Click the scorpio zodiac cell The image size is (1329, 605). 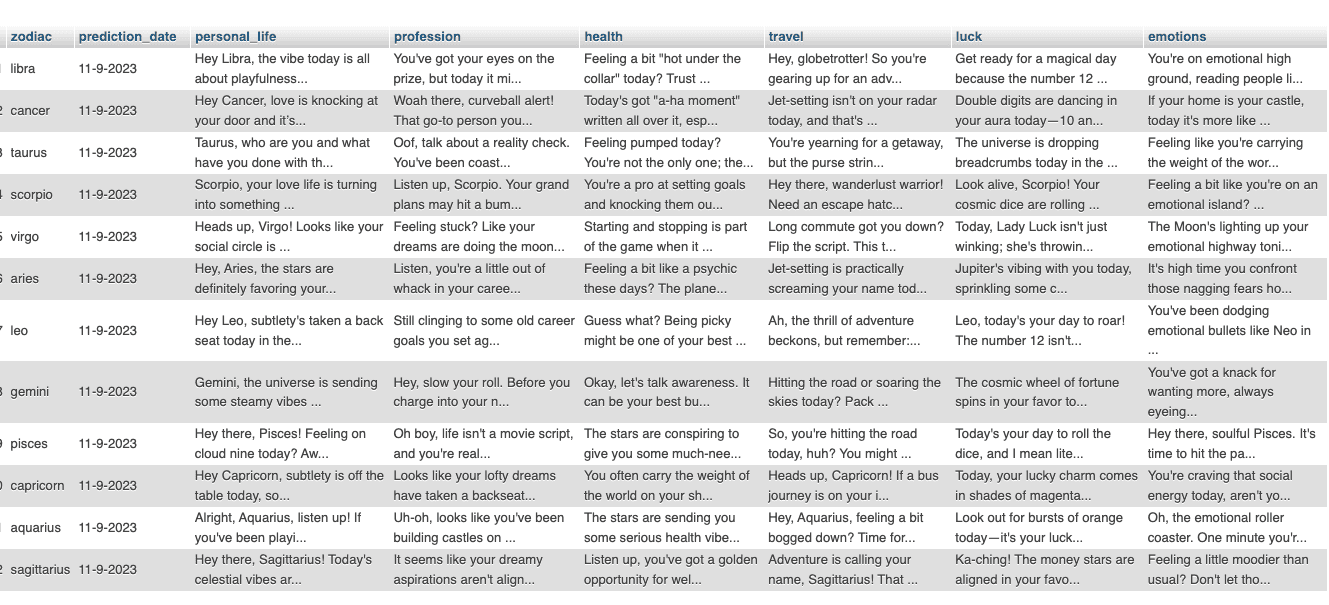pyautogui.click(x=31, y=195)
